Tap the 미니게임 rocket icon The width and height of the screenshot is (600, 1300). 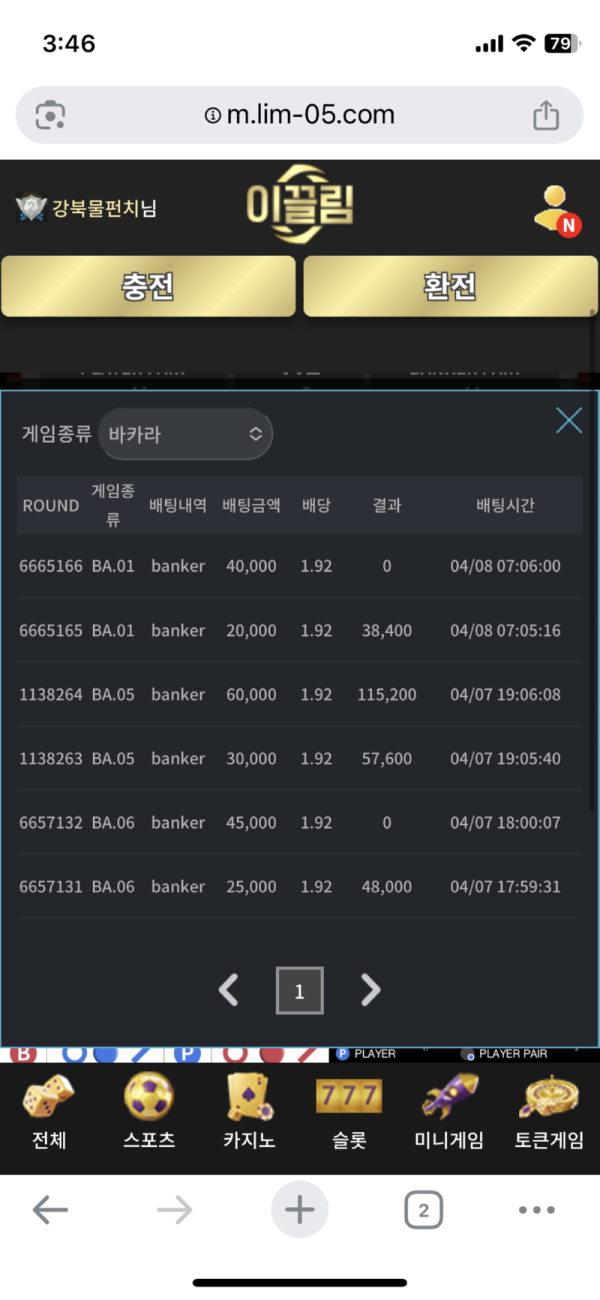pyautogui.click(x=449, y=1096)
